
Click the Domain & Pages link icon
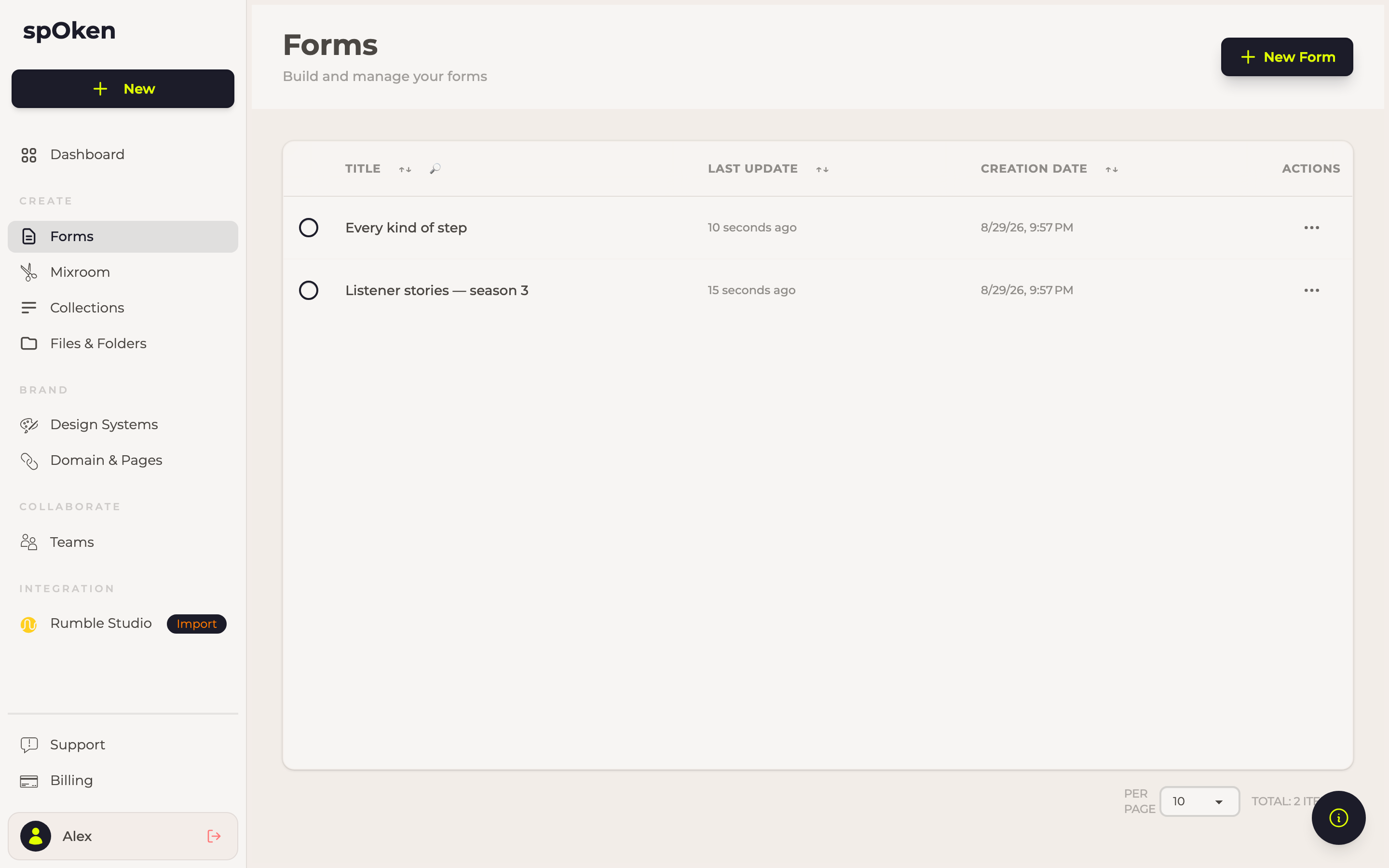point(29,461)
